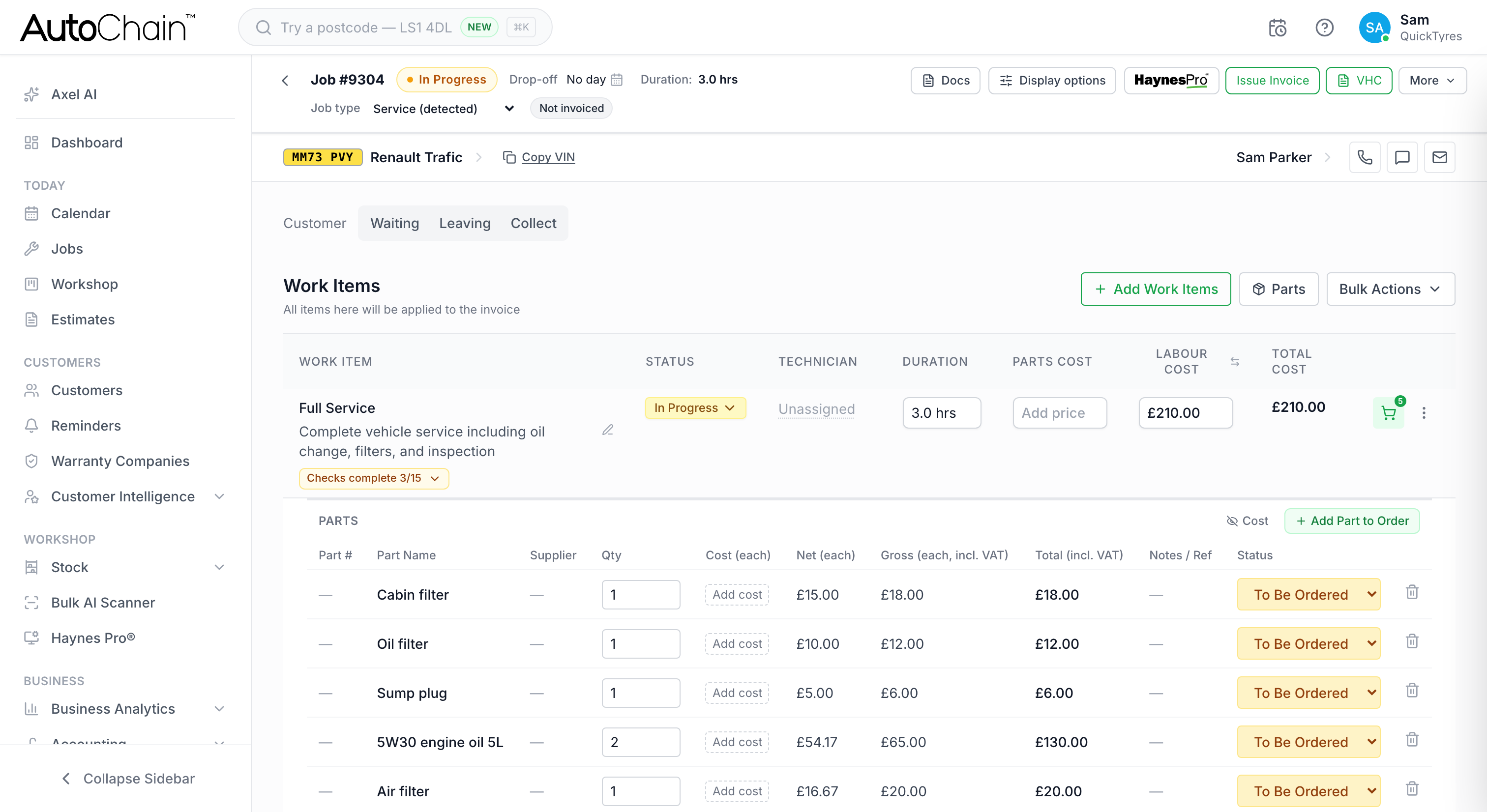Click the postcode search field

[x=395, y=27]
